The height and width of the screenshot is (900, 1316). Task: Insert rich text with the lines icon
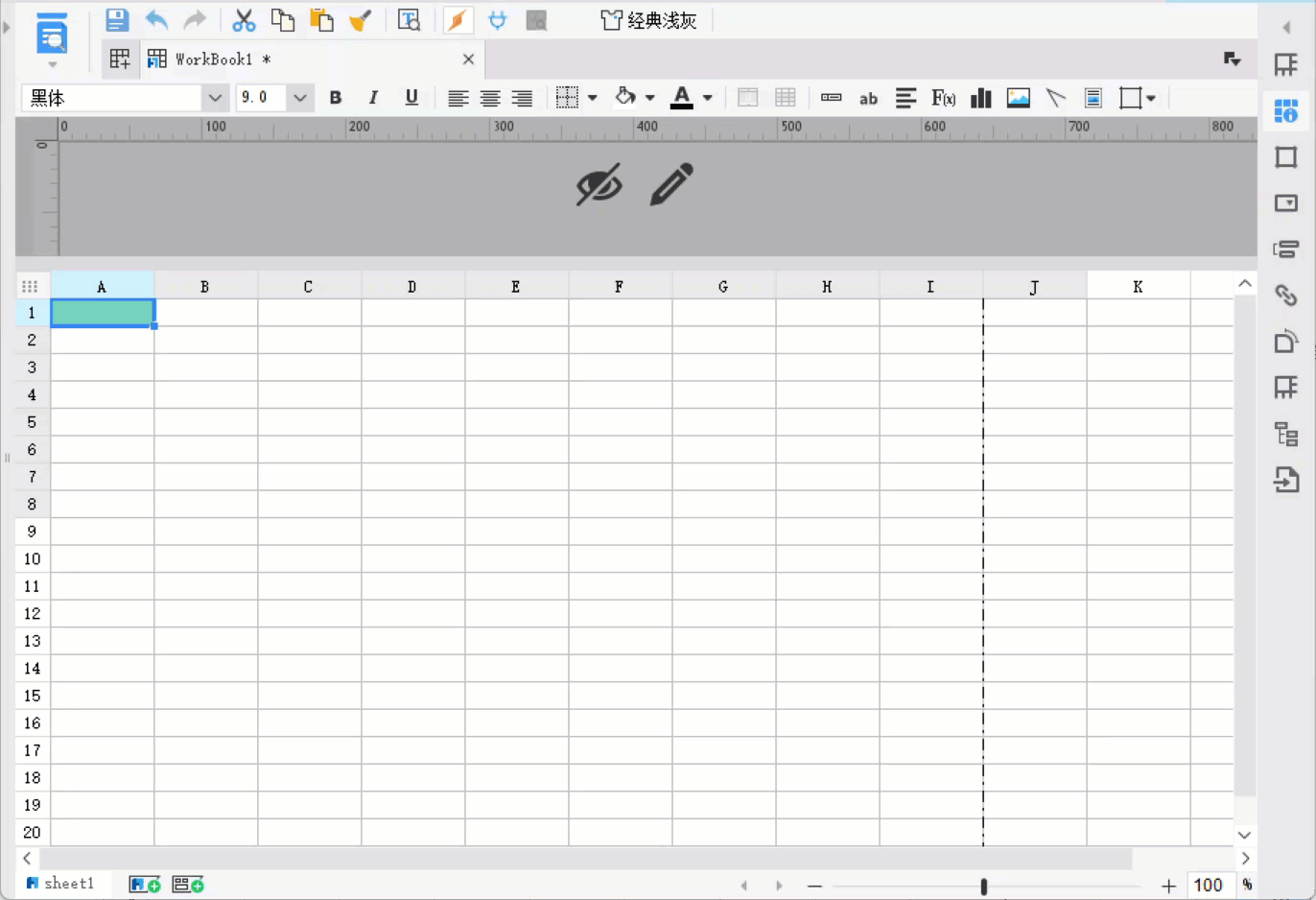(905, 98)
